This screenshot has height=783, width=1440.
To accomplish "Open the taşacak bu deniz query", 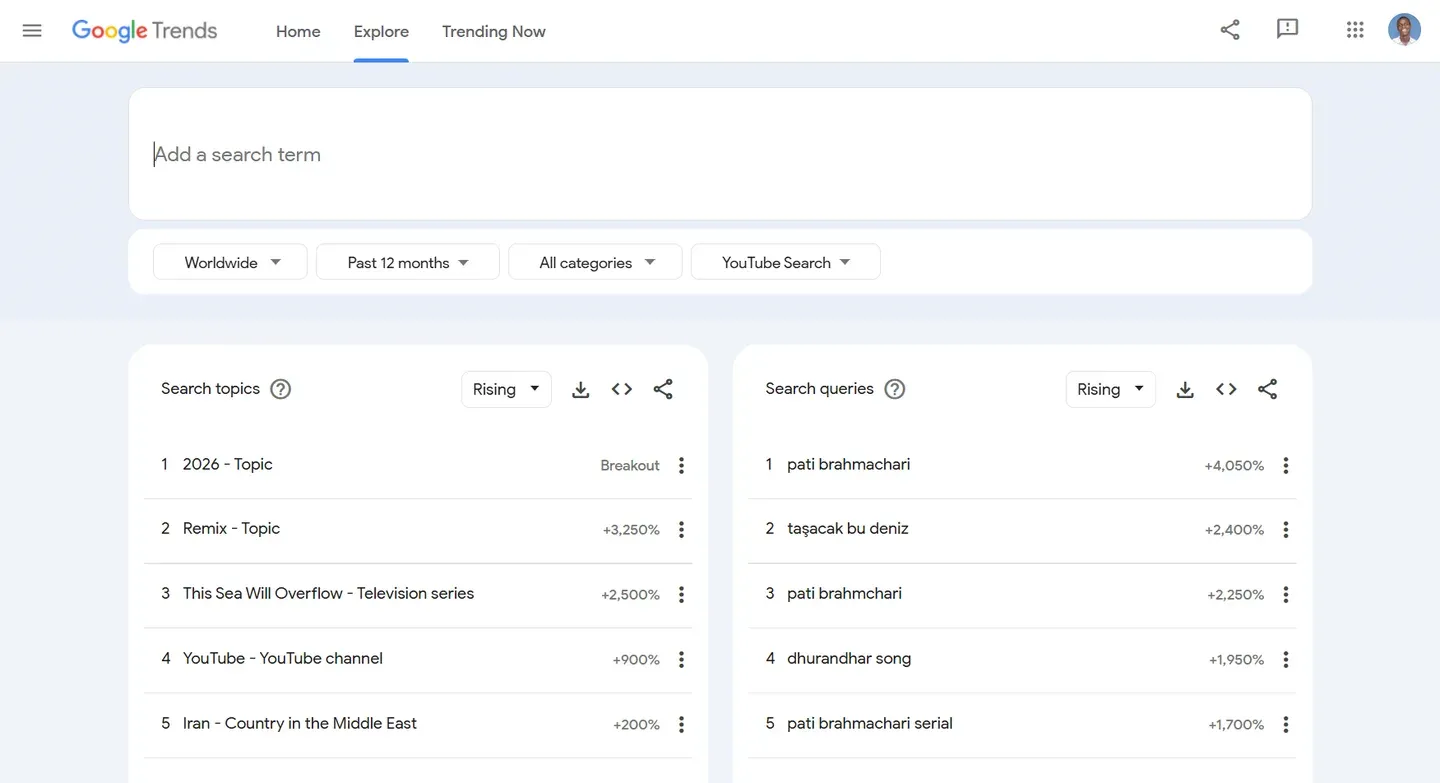I will 848,529.
